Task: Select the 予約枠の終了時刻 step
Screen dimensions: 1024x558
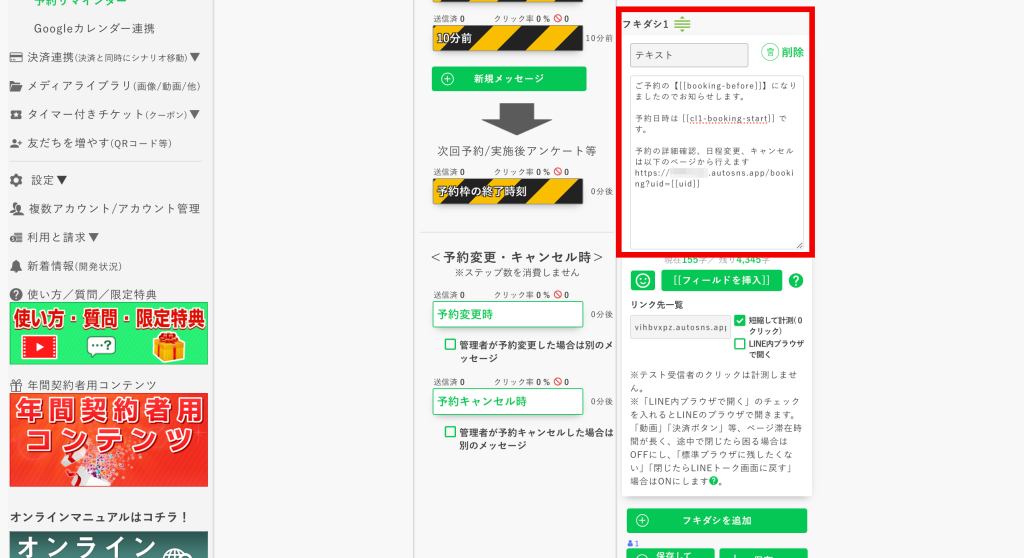Action: coord(507,191)
